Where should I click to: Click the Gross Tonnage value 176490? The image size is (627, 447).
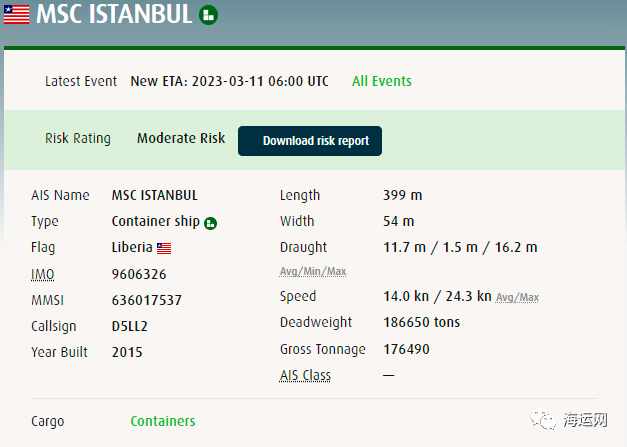coord(406,349)
